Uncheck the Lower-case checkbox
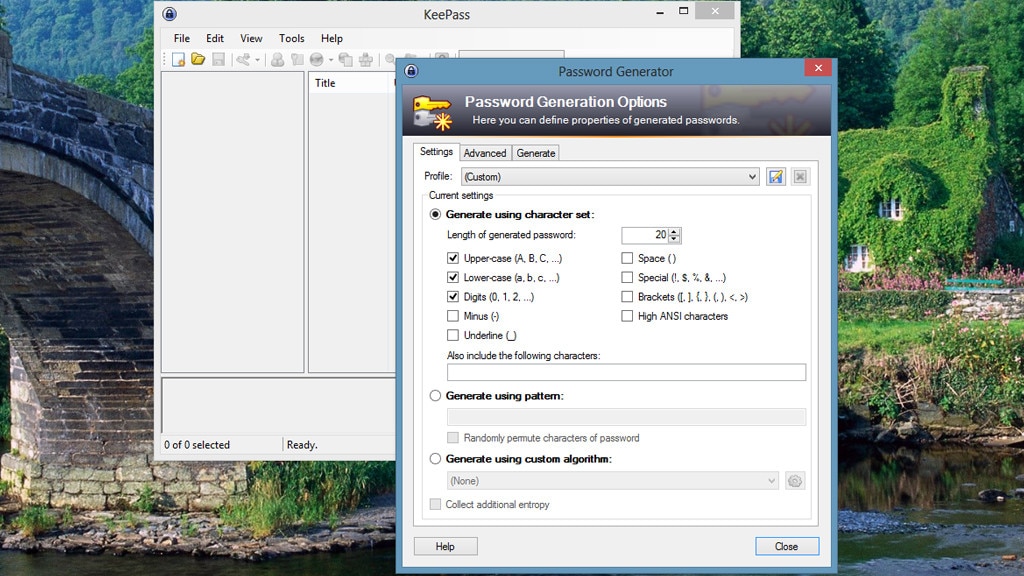The height and width of the screenshot is (576, 1024). (x=453, y=278)
